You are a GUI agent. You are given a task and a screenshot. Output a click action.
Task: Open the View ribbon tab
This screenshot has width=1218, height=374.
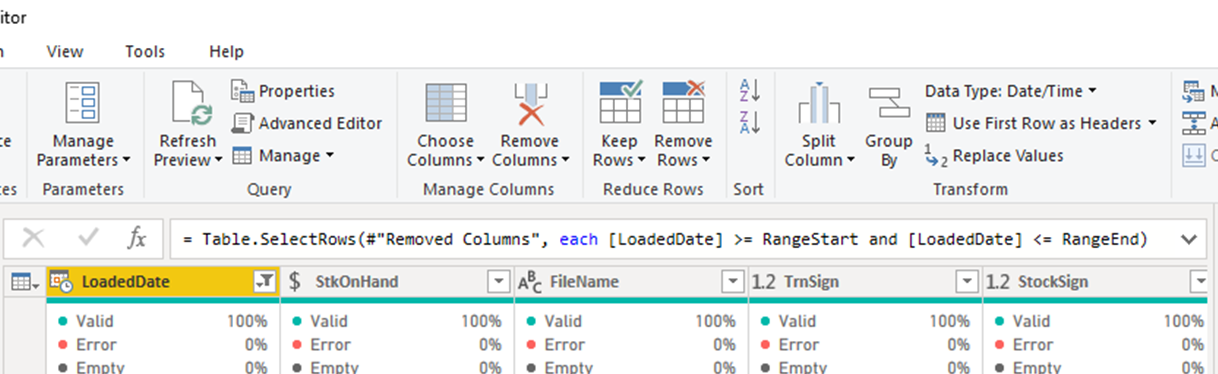point(65,51)
